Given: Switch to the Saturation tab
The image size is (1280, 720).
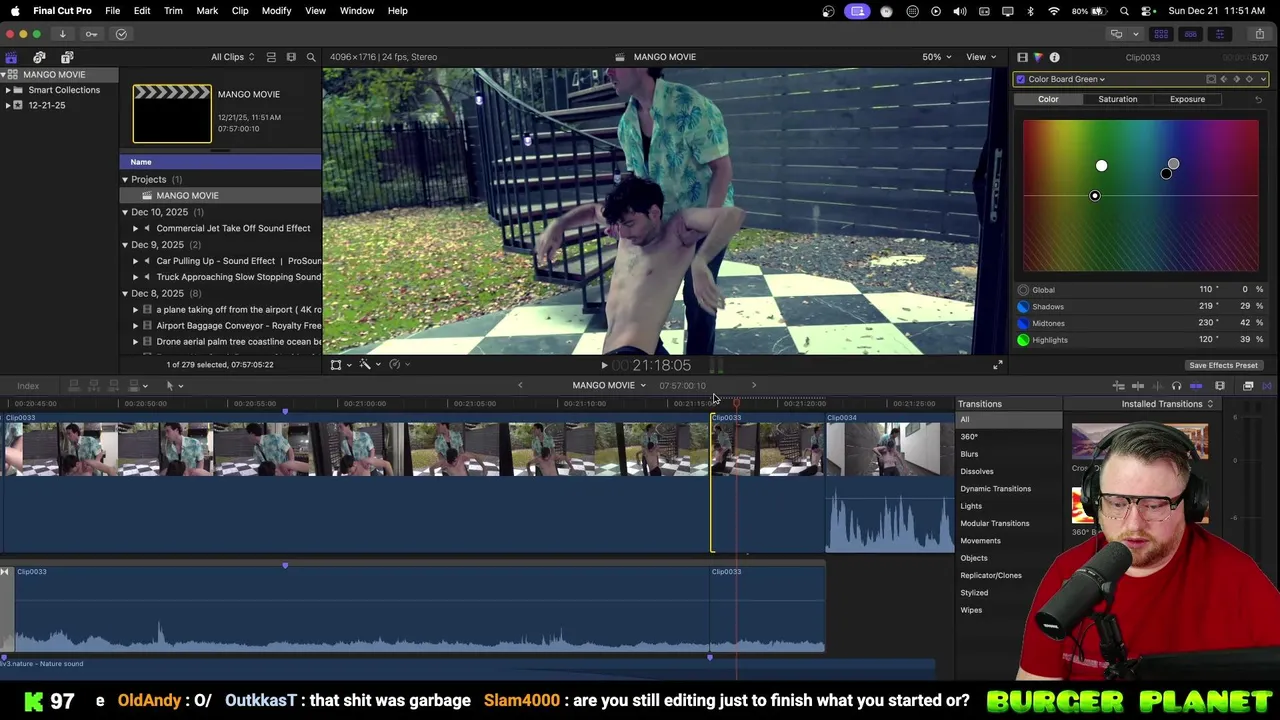Looking at the screenshot, I should pyautogui.click(x=1118, y=99).
